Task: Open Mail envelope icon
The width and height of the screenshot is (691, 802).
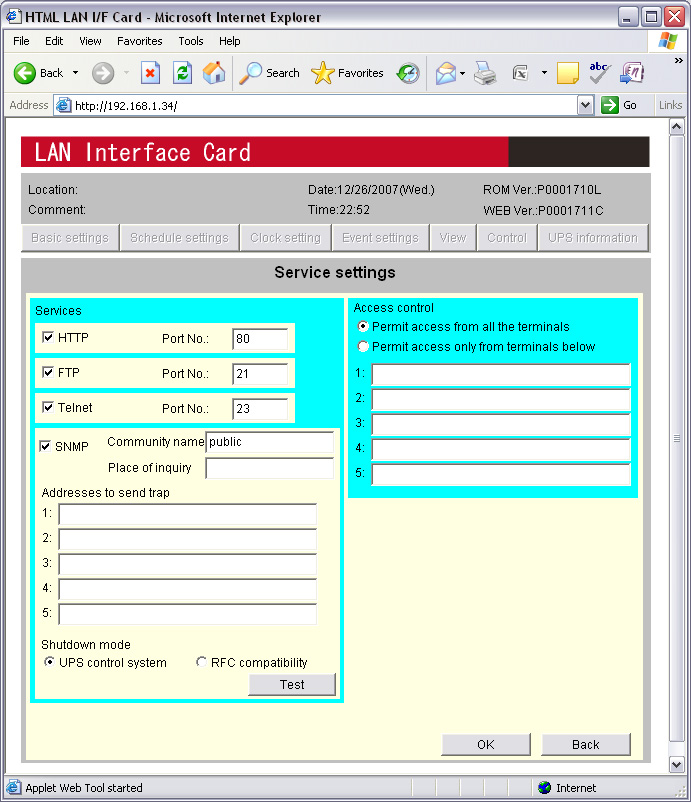Action: [445, 73]
